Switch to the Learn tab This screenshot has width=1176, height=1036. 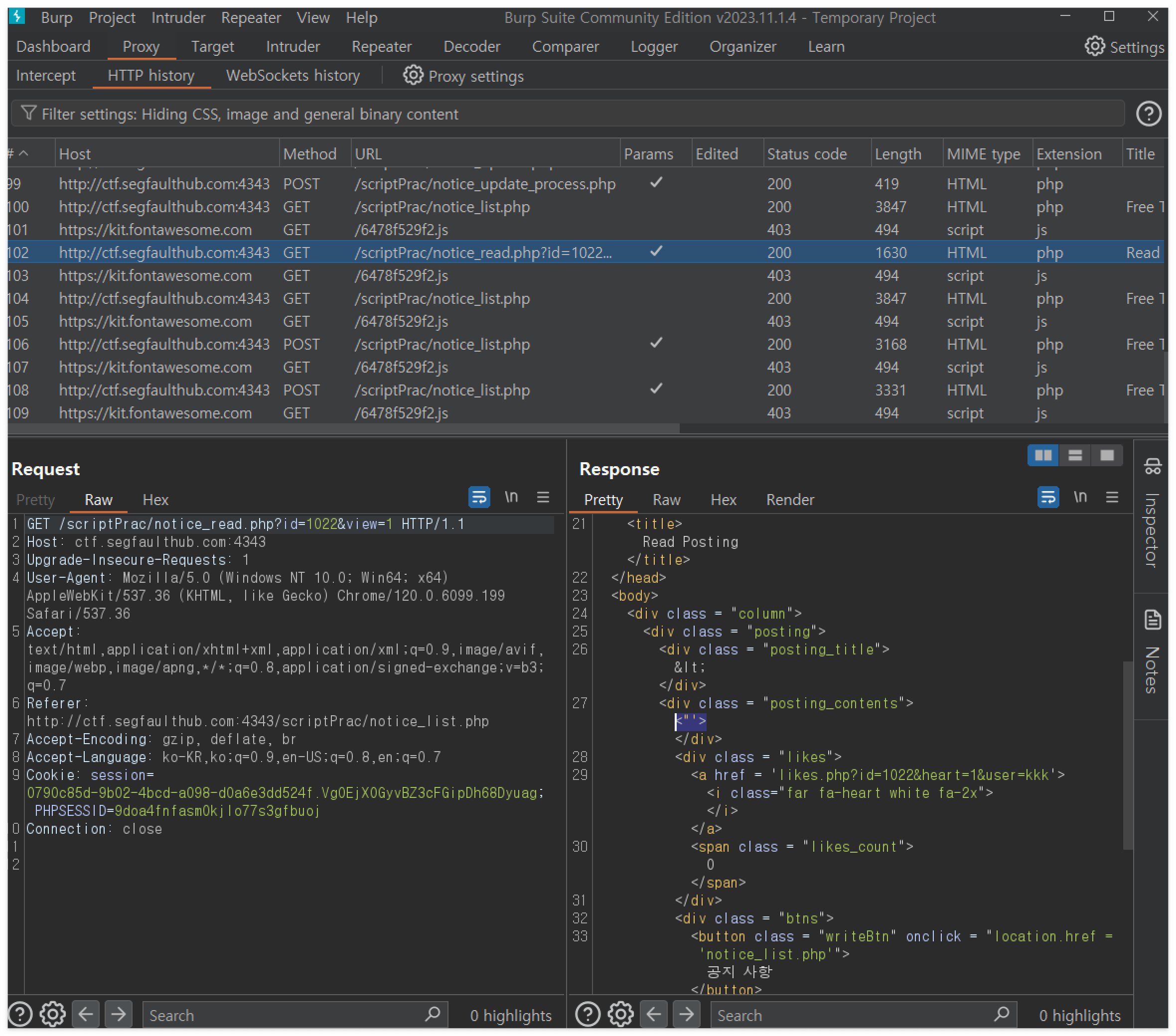826,47
